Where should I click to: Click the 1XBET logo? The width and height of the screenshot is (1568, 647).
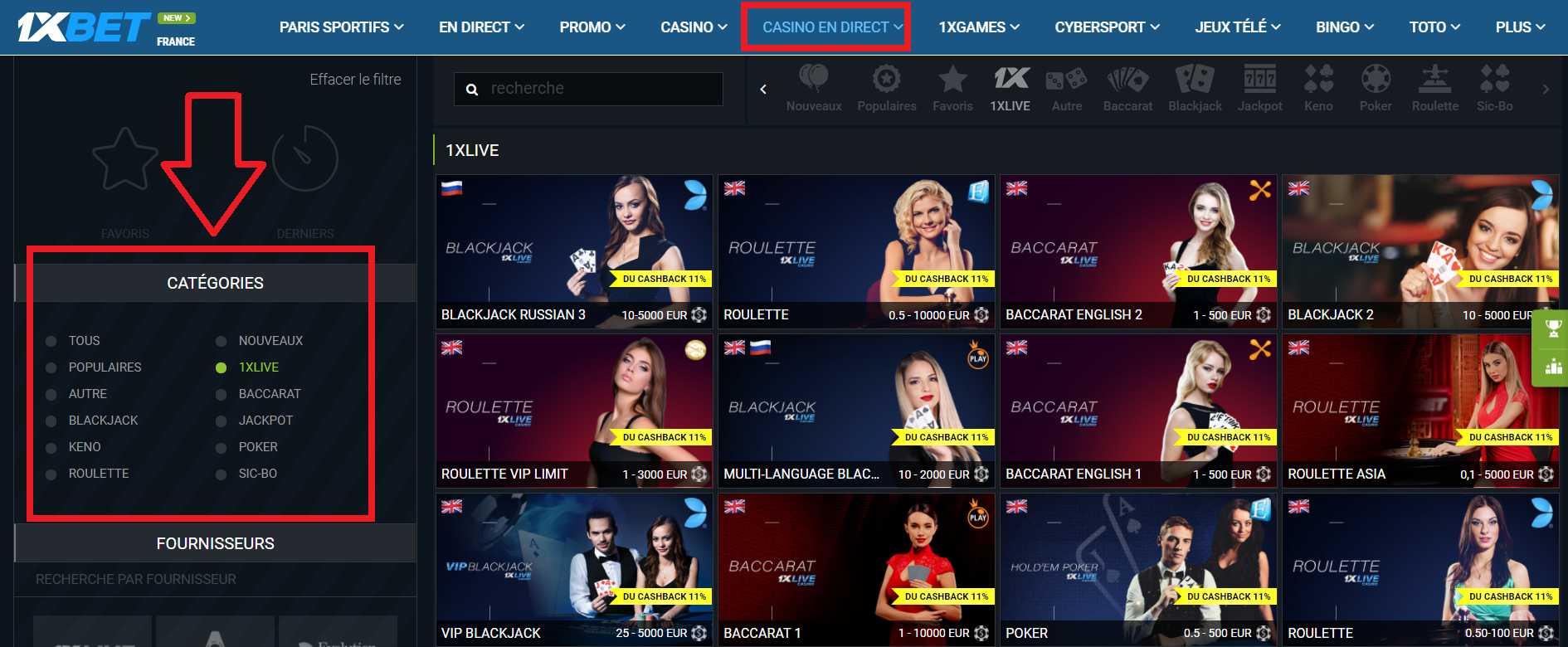point(84,27)
